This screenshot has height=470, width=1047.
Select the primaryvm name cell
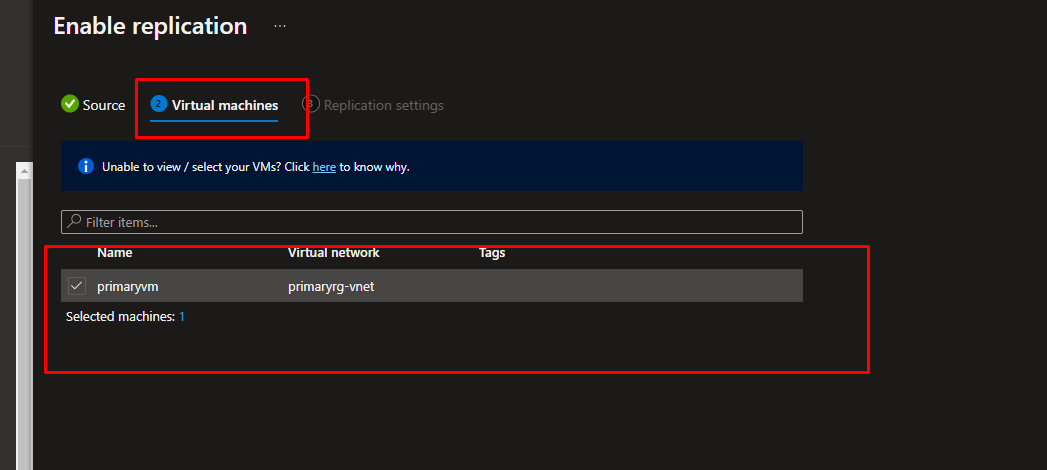(x=128, y=286)
